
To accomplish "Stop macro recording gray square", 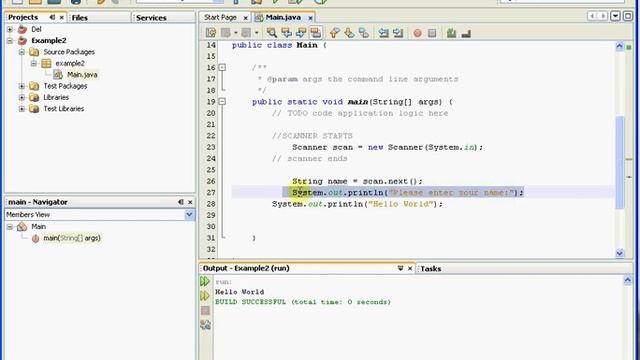I will click(x=432, y=33).
